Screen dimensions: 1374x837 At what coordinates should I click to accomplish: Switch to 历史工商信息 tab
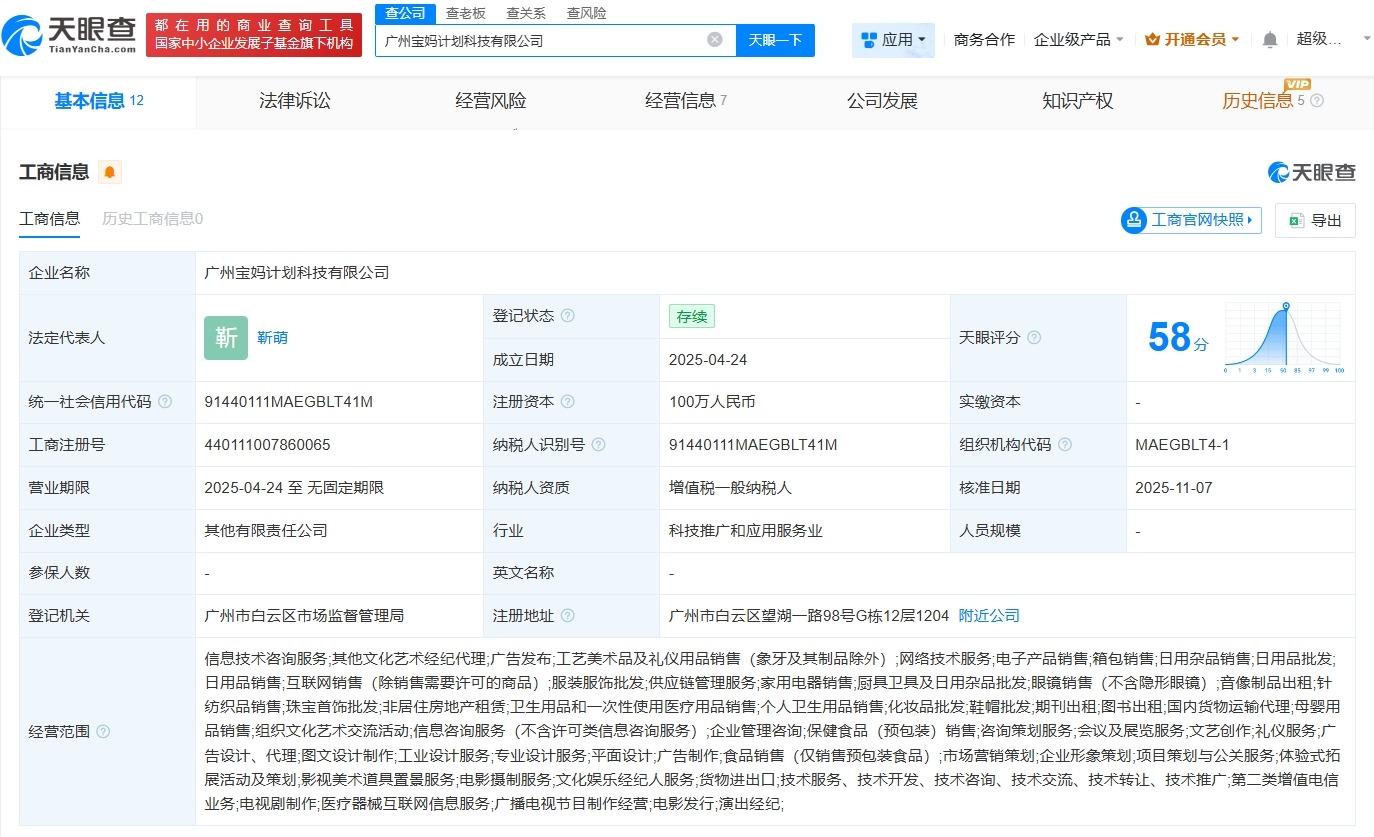(x=151, y=218)
